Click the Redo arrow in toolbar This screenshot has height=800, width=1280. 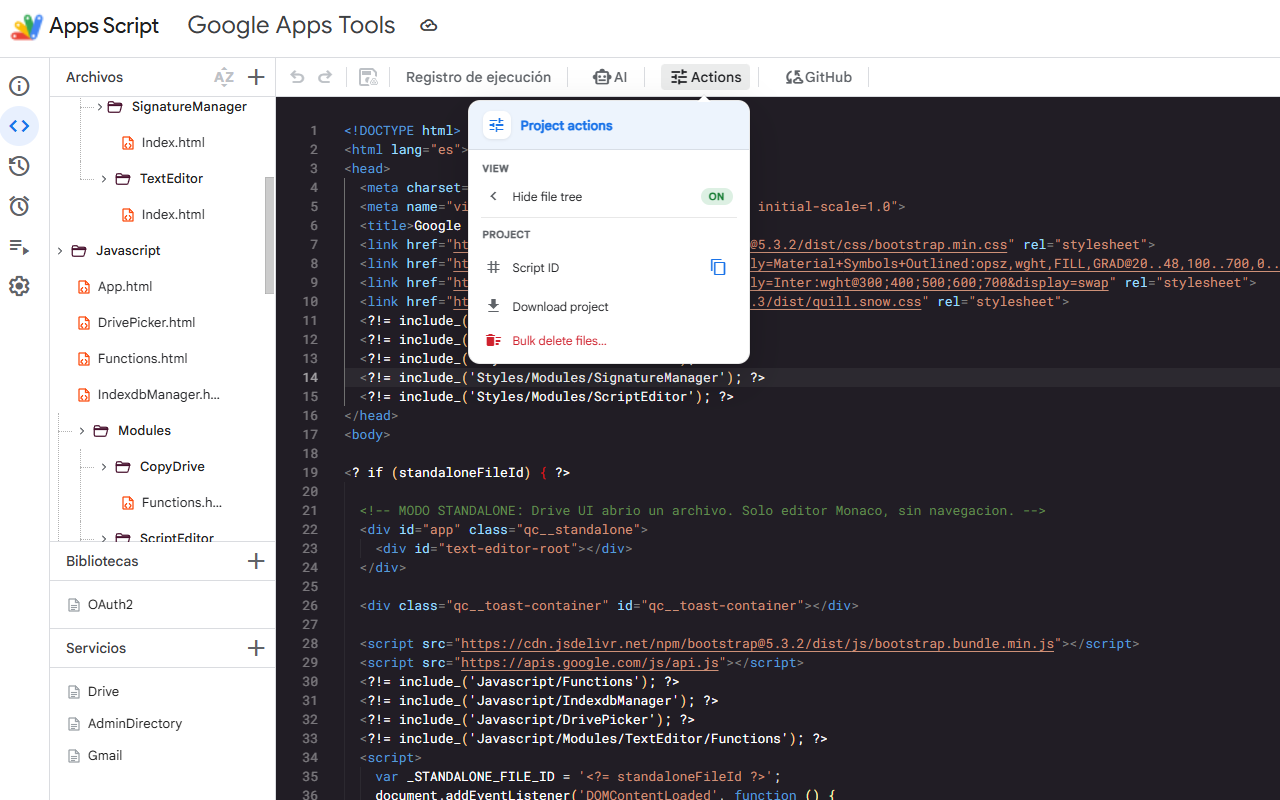click(325, 77)
